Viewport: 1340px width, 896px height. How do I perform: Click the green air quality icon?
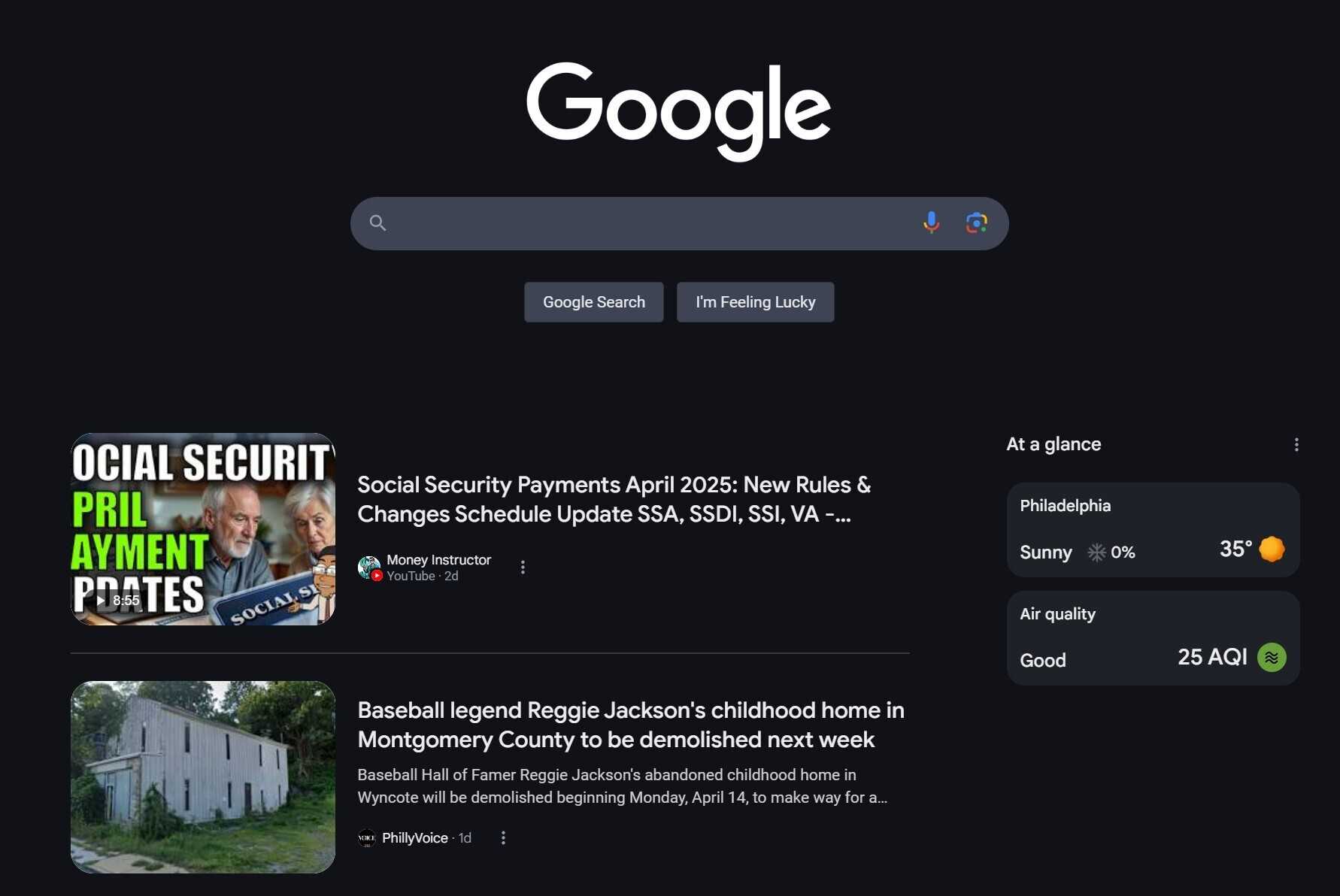point(1272,658)
